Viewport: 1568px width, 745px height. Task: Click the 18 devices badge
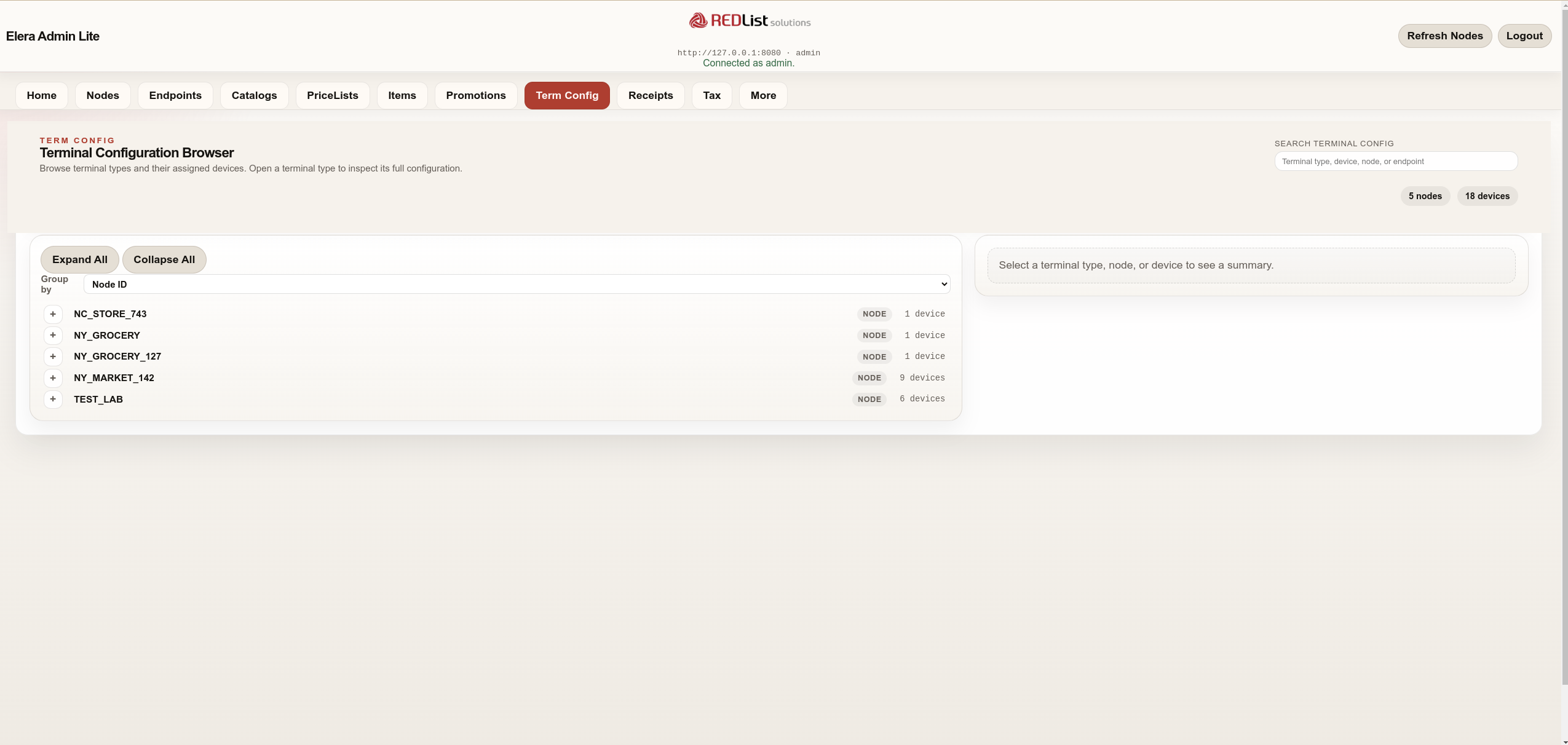1487,196
